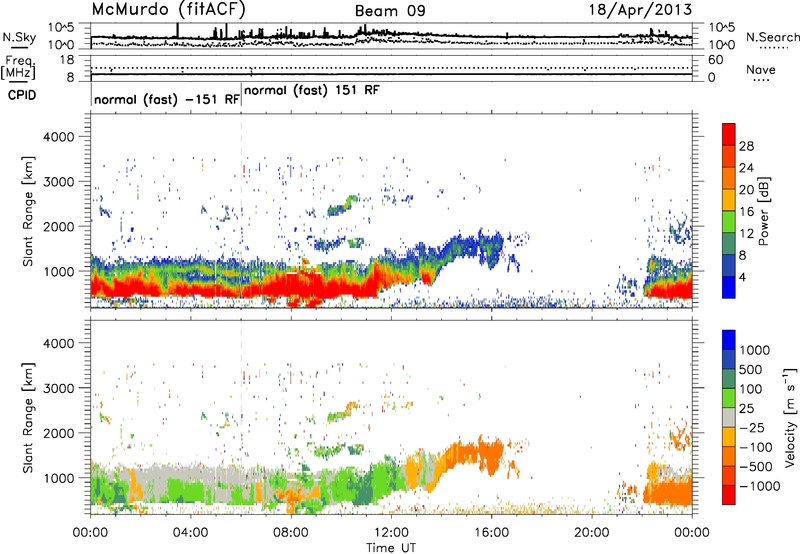Click the "Velocity [m s⁻¹]" color bar title

pos(790,417)
